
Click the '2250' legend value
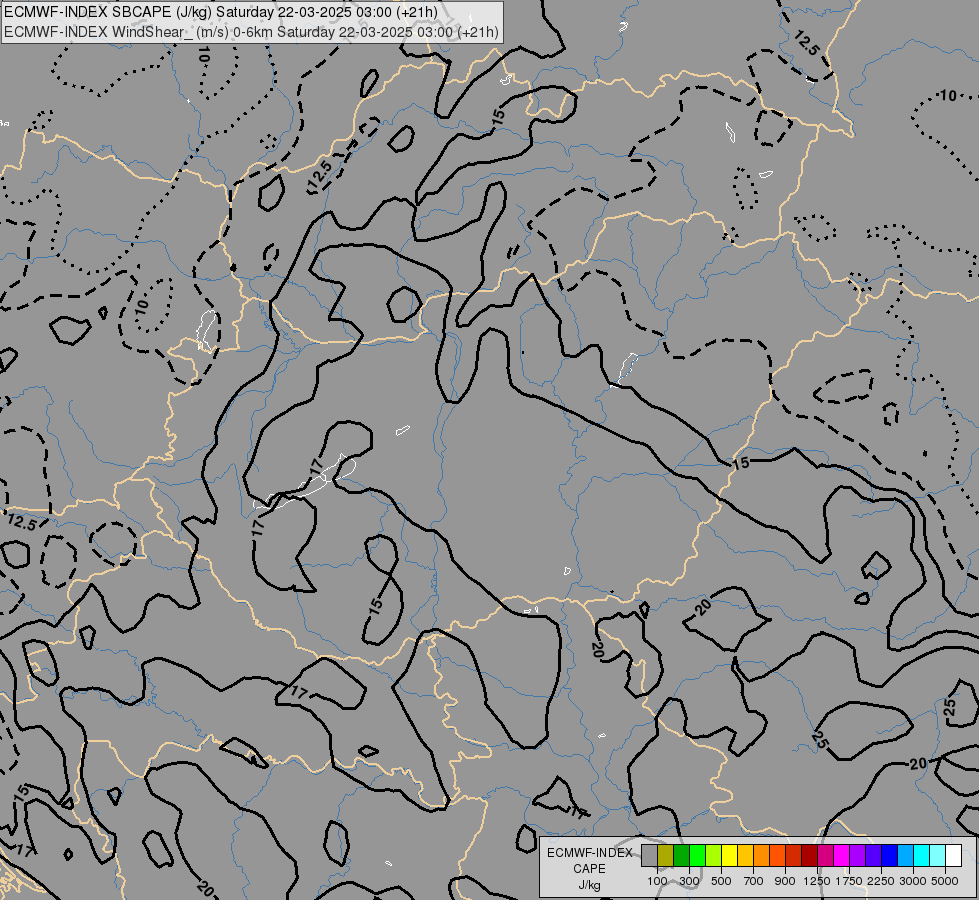tap(881, 881)
